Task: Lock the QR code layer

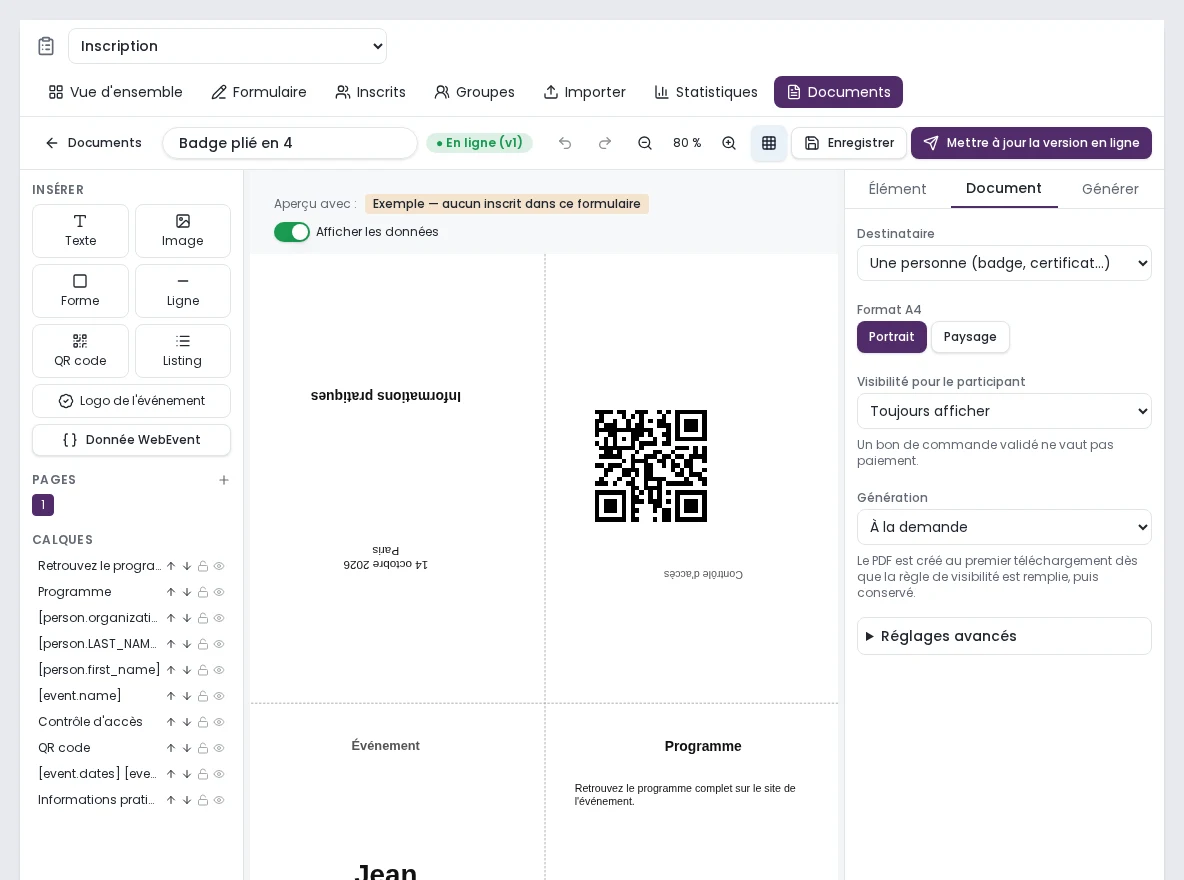Action: 202,748
